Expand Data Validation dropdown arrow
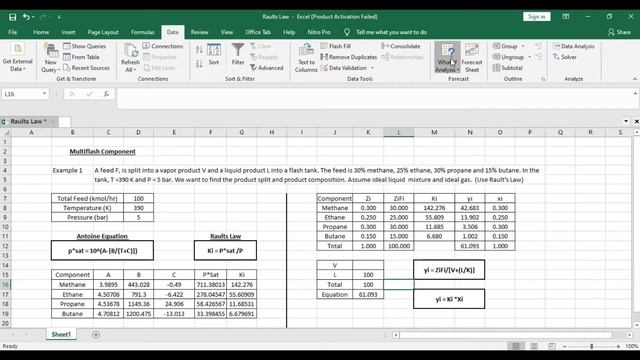The image size is (640, 360). tap(372, 68)
